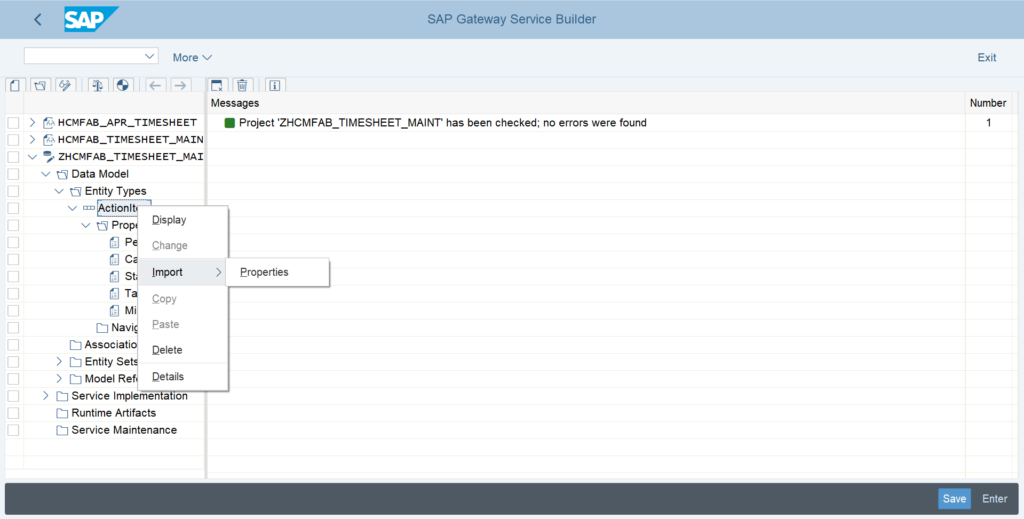Image resolution: width=1024 pixels, height=519 pixels.
Task: Click the left arrow navigation icon
Action: click(x=155, y=85)
